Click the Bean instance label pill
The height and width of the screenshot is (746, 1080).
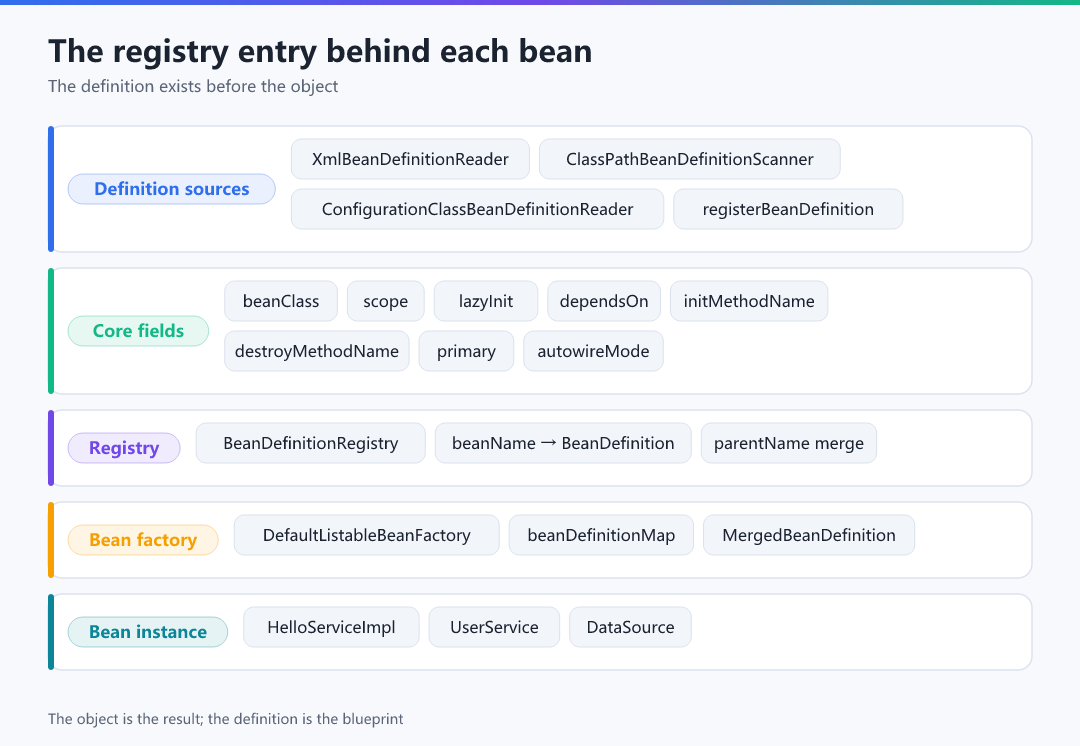(x=147, y=632)
